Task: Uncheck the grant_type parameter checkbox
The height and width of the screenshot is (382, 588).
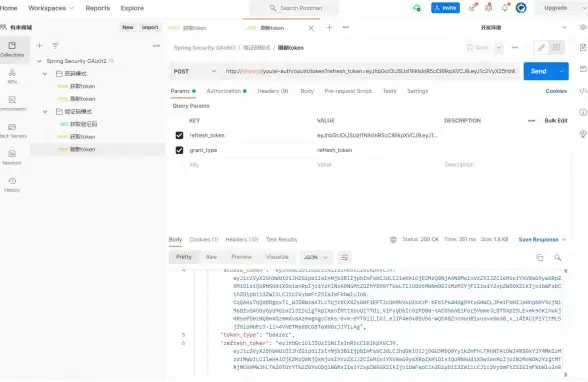Action: pos(179,150)
